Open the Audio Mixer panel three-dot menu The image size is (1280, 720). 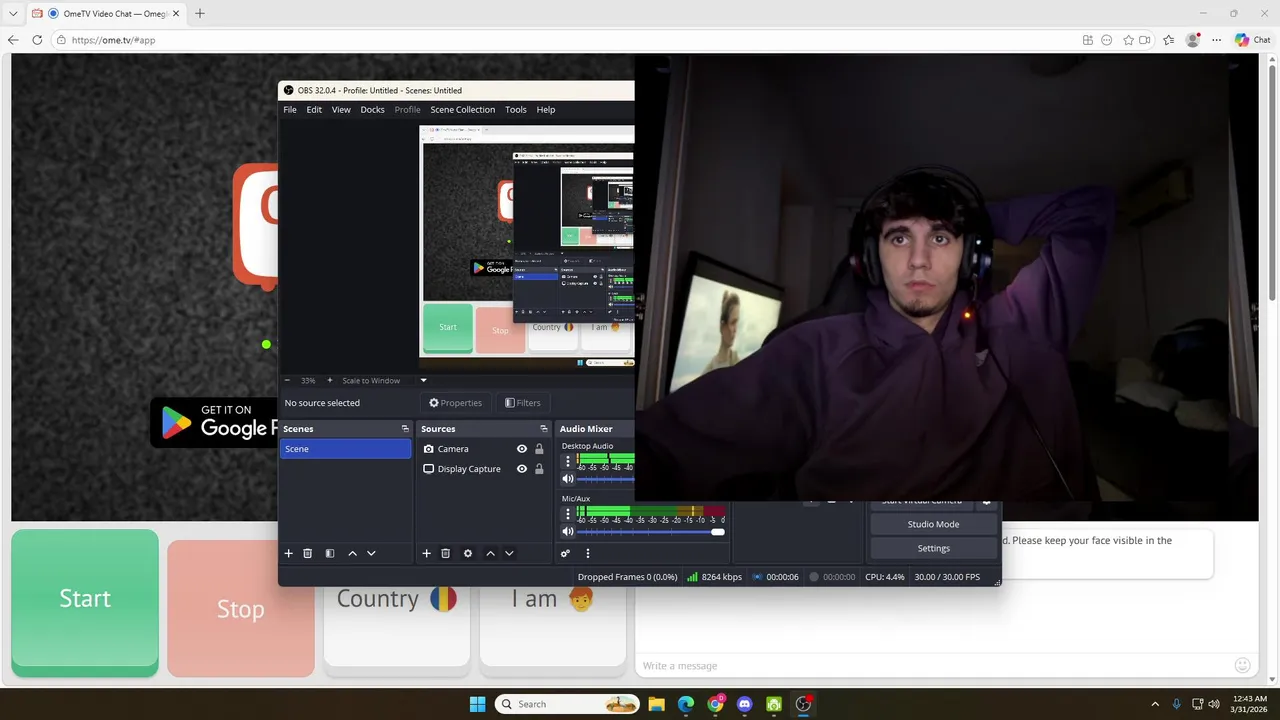(588, 553)
